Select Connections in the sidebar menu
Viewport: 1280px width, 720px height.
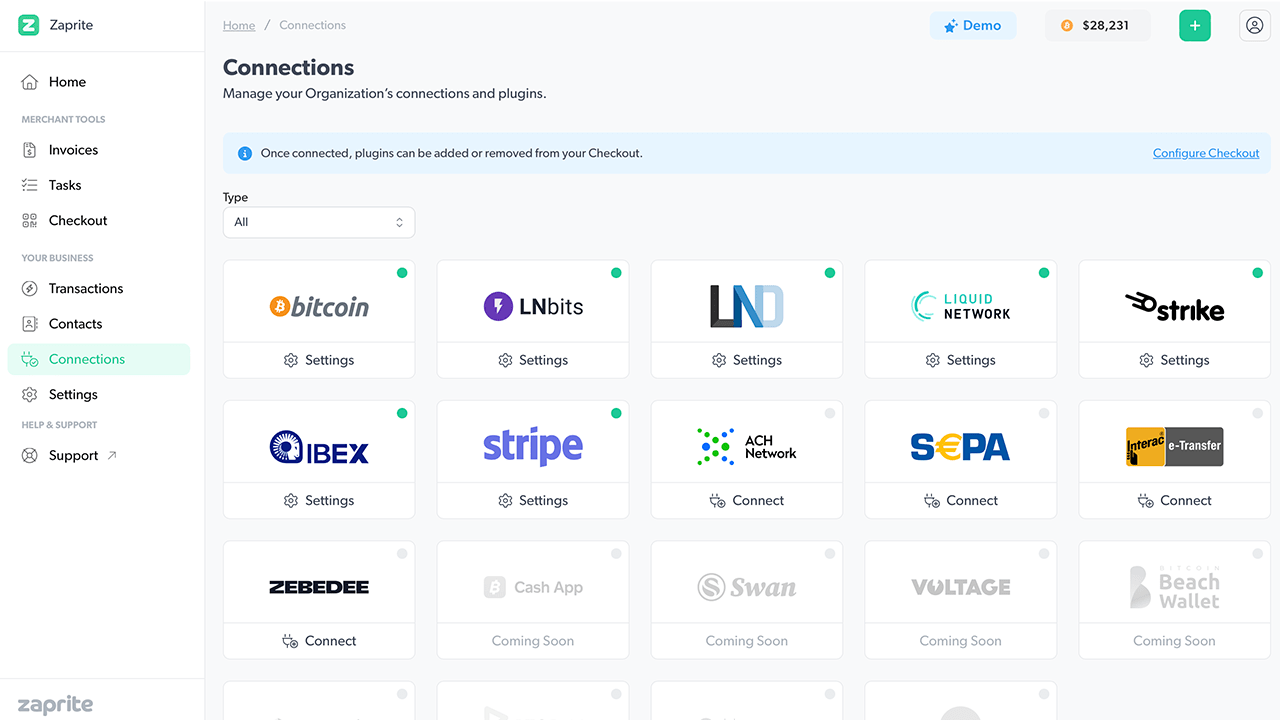(x=88, y=358)
